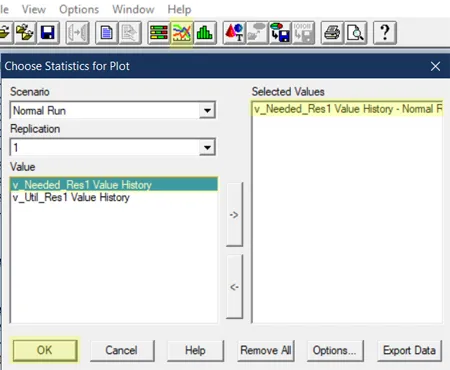The image size is (450, 370).
Task: Click the greyed-out document edit icon
Action: pyautogui.click(x=130, y=33)
